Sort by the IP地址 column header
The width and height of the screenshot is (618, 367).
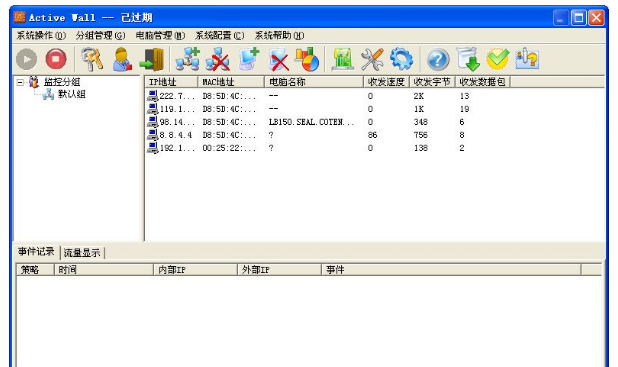pos(171,82)
